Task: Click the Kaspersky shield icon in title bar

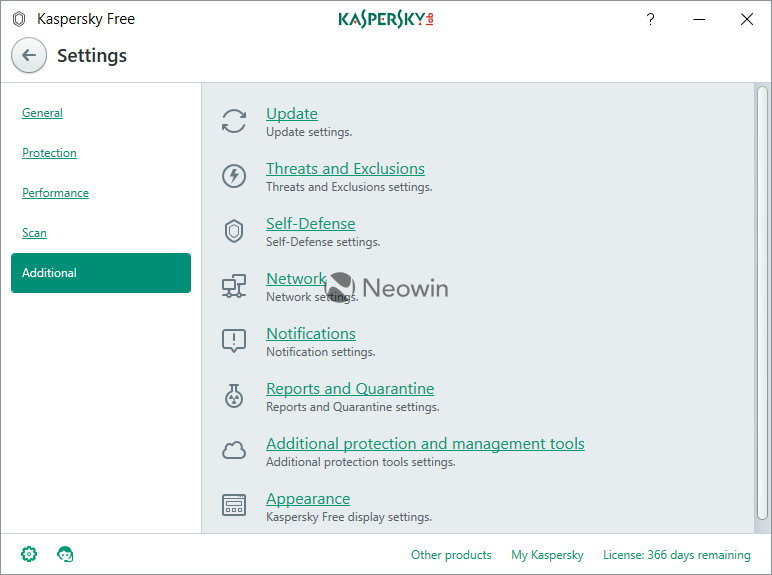Action: pos(19,19)
